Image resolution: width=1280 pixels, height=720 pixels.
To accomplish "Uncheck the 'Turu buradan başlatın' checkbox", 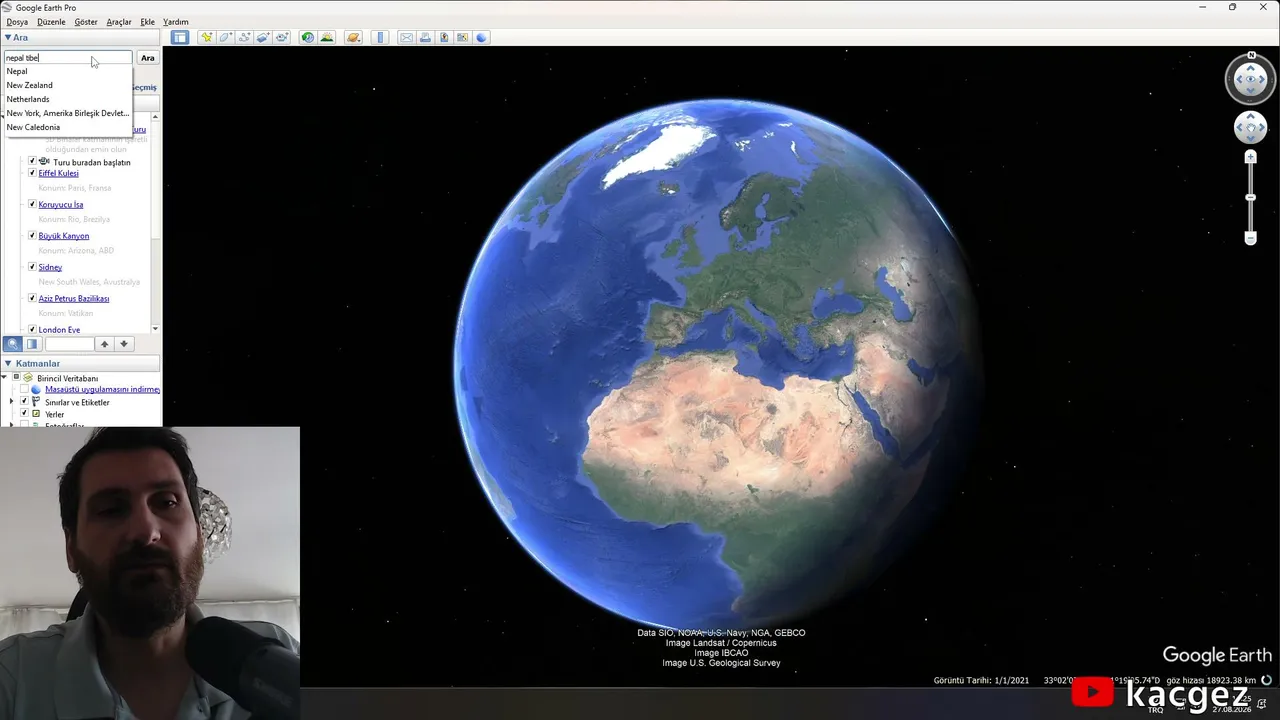I will tap(32, 161).
